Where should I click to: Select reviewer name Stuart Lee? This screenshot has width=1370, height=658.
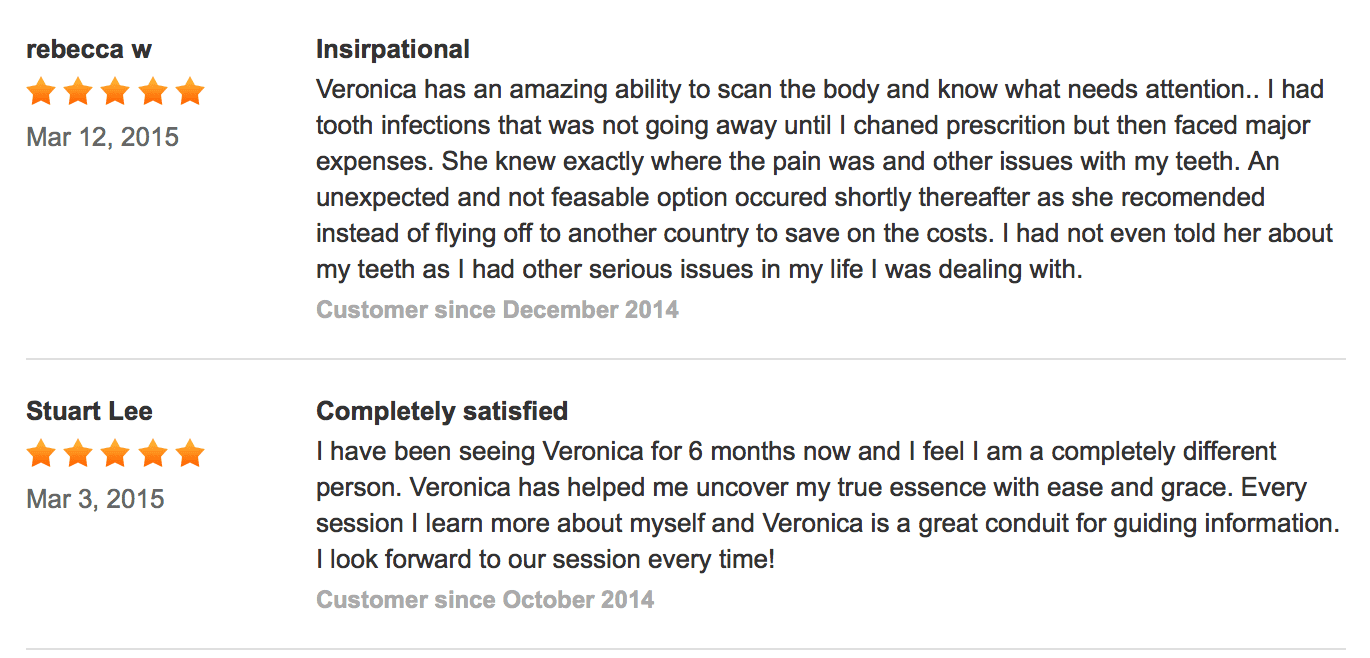90,411
